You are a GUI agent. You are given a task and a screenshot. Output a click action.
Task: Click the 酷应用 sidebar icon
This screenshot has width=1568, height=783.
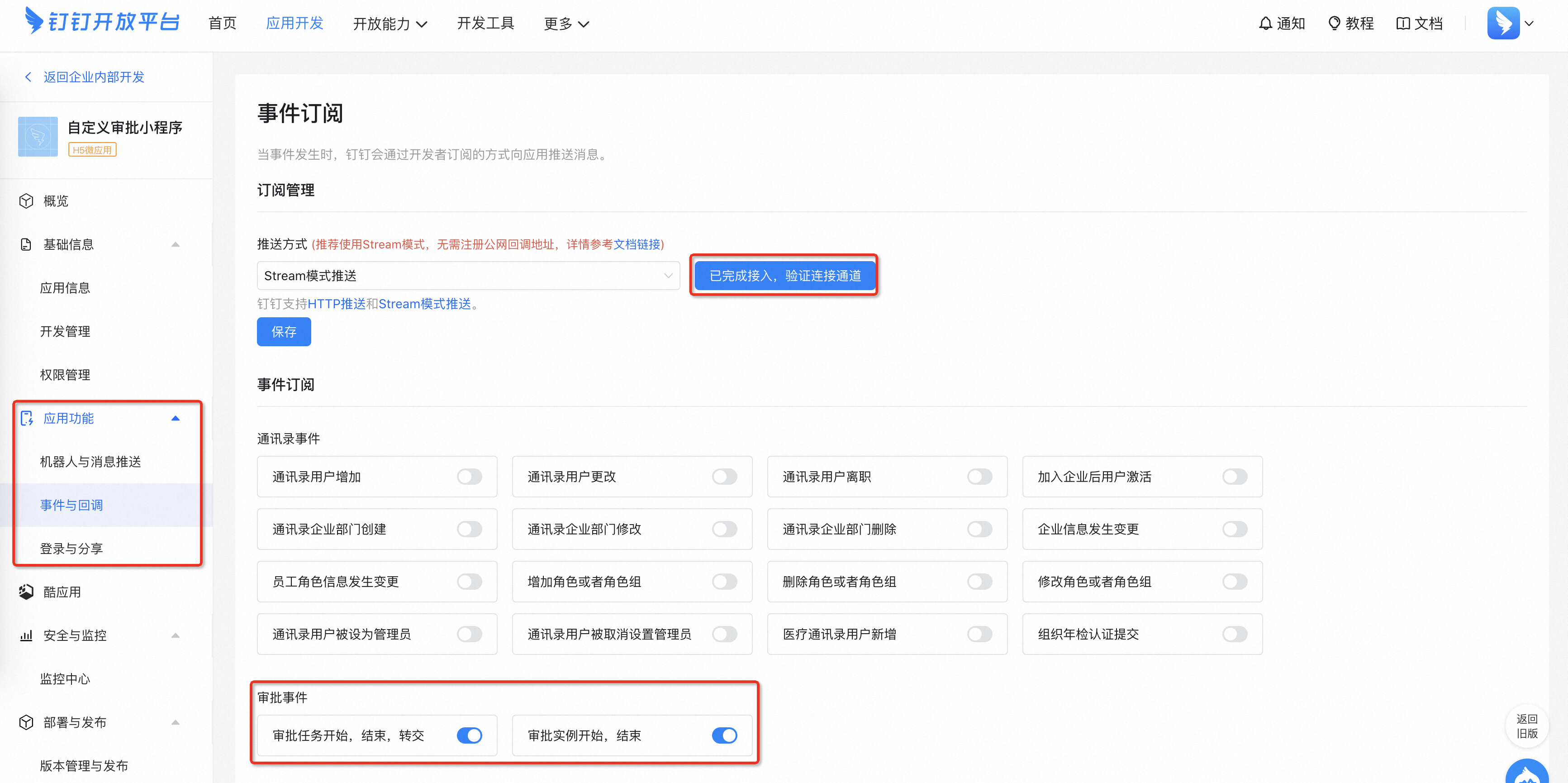[26, 592]
